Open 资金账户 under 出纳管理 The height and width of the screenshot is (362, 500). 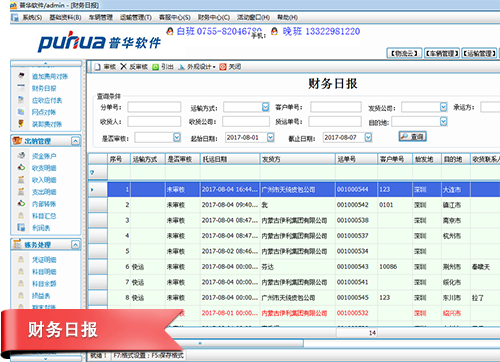[x=44, y=156]
